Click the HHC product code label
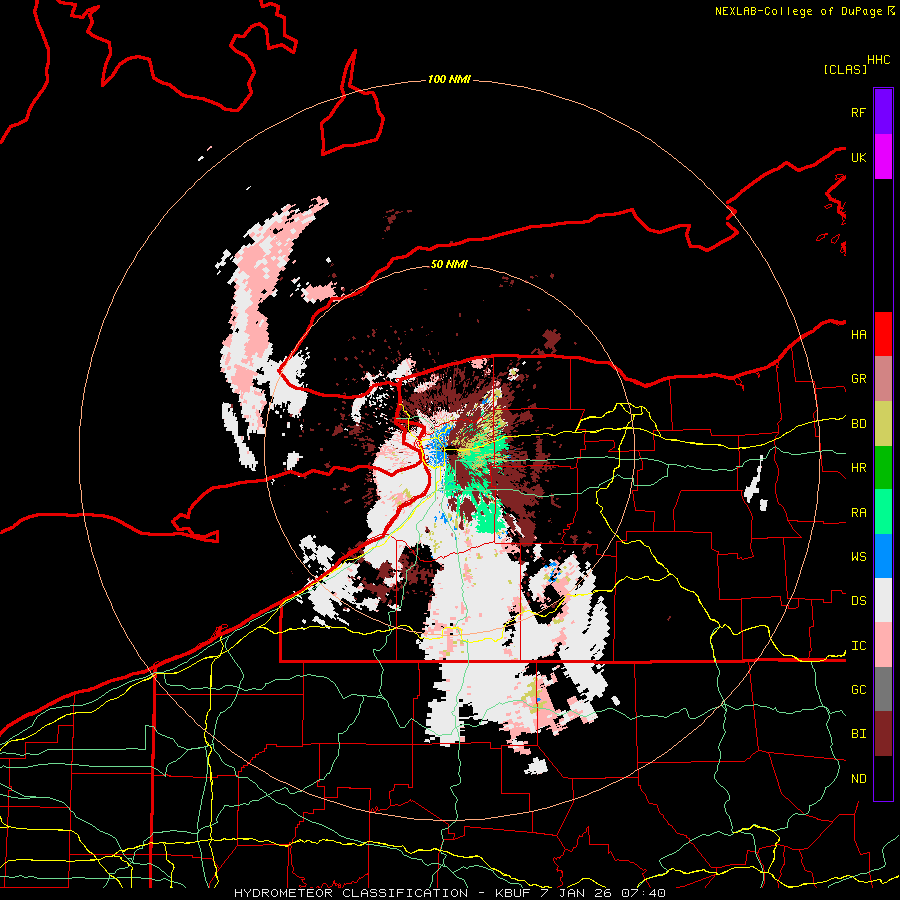900x900 pixels. 879,59
